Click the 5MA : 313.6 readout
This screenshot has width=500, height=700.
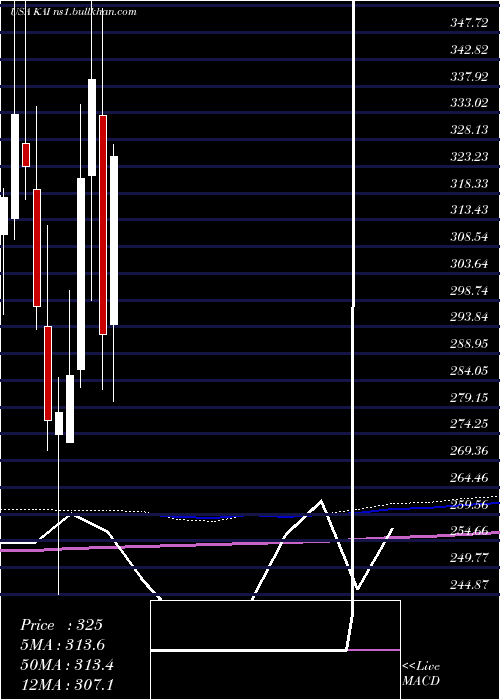(63, 645)
